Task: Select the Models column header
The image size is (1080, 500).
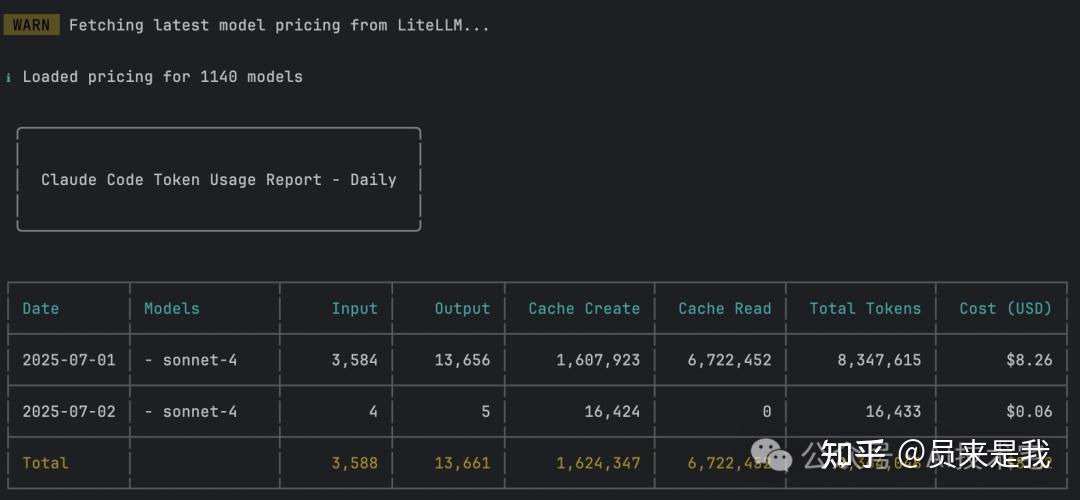Action: click(172, 308)
